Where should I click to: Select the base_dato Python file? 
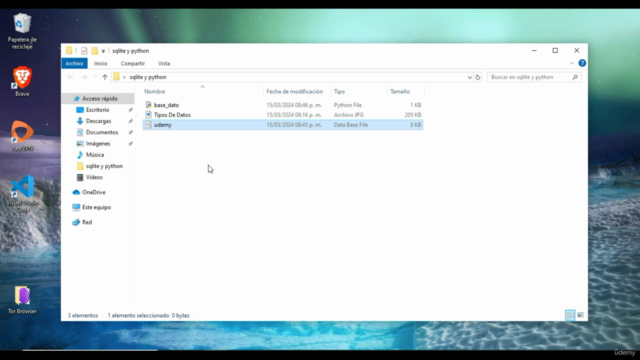pyautogui.click(x=282, y=105)
